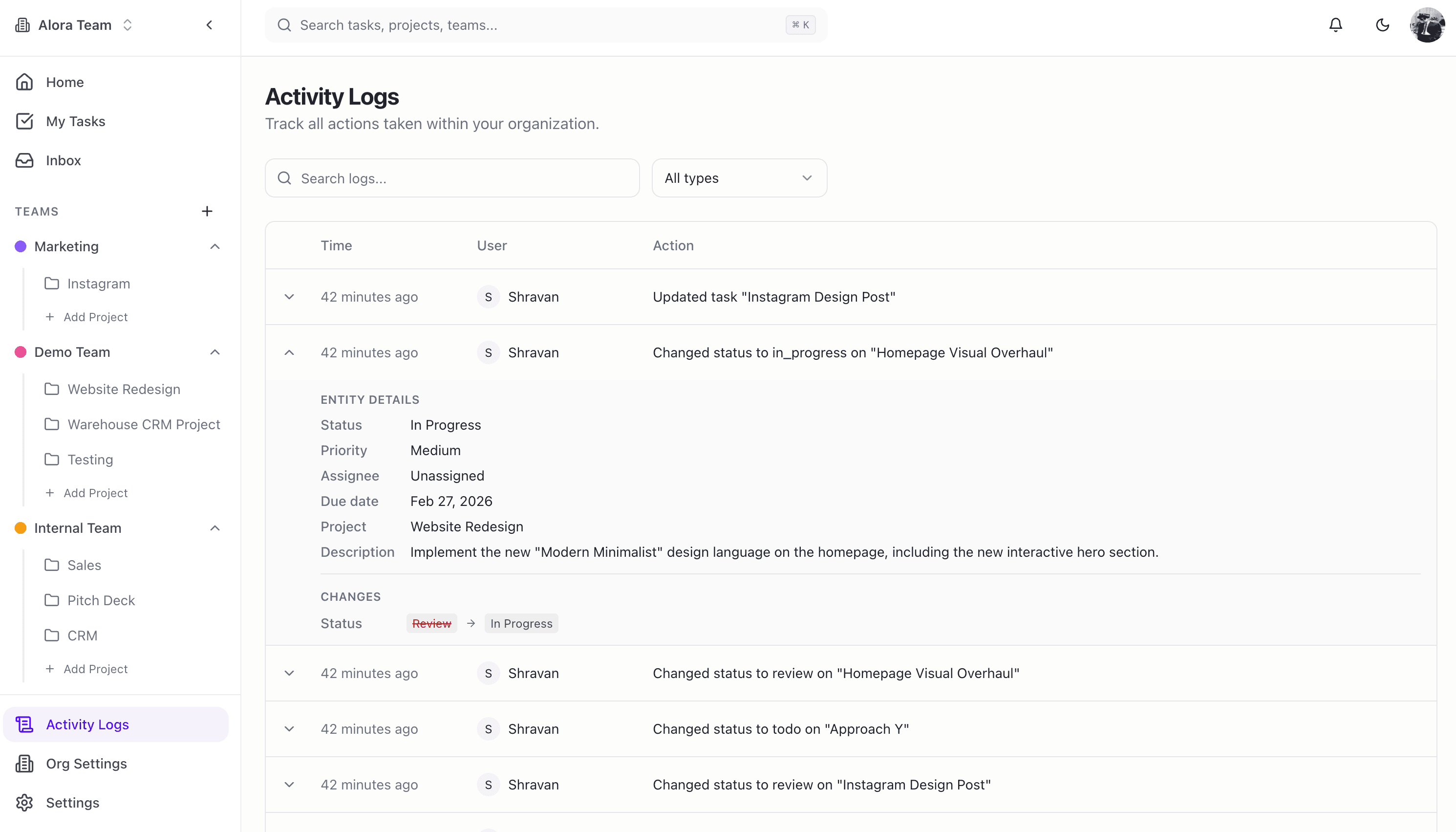Image resolution: width=1456 pixels, height=832 pixels.
Task: Open the user profile avatar
Action: (1427, 24)
